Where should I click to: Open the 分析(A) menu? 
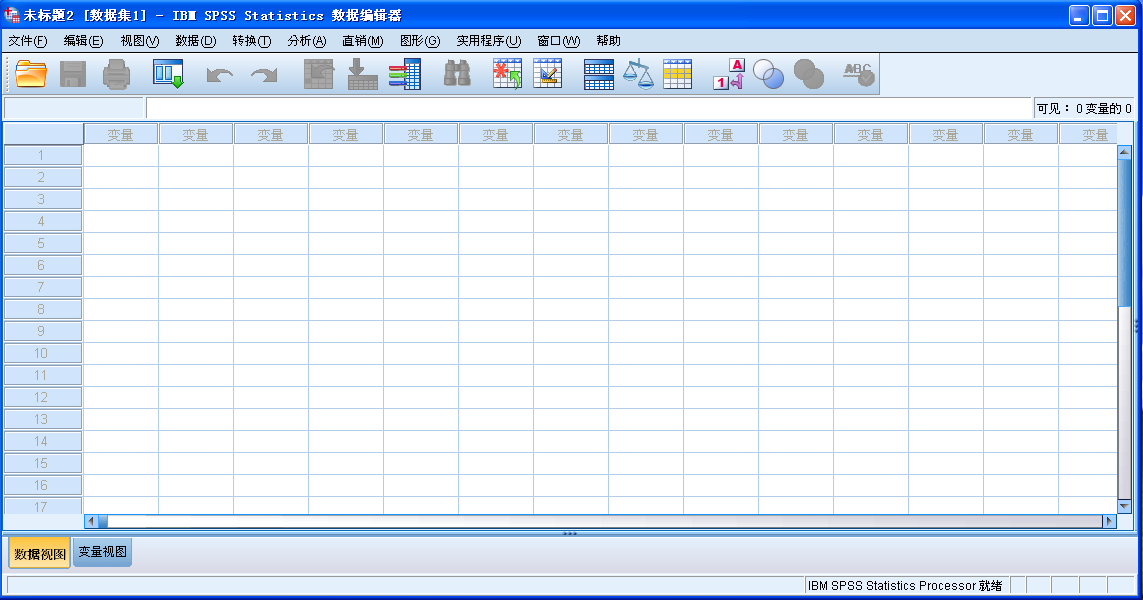click(307, 41)
